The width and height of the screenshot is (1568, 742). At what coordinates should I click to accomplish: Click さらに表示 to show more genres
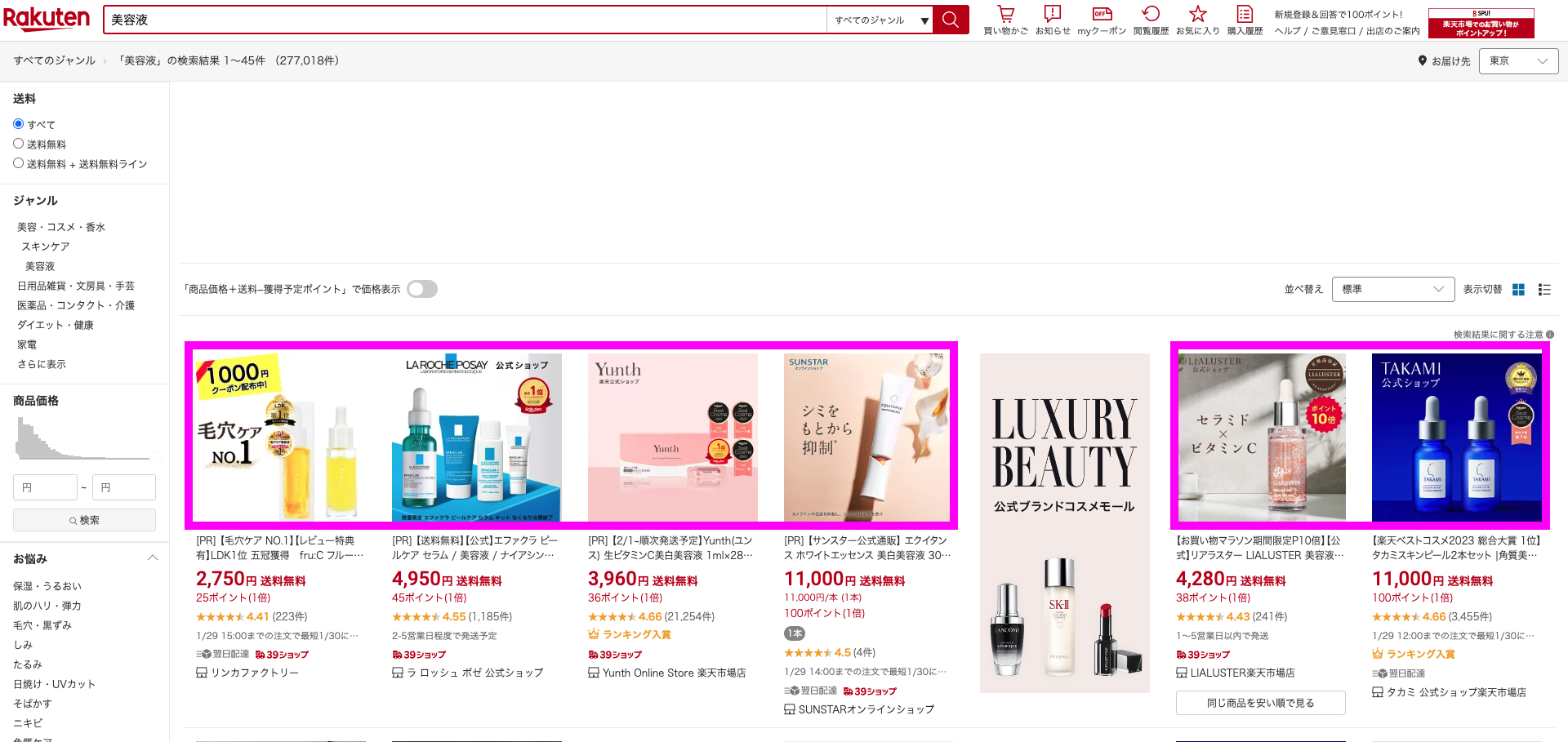(x=42, y=364)
